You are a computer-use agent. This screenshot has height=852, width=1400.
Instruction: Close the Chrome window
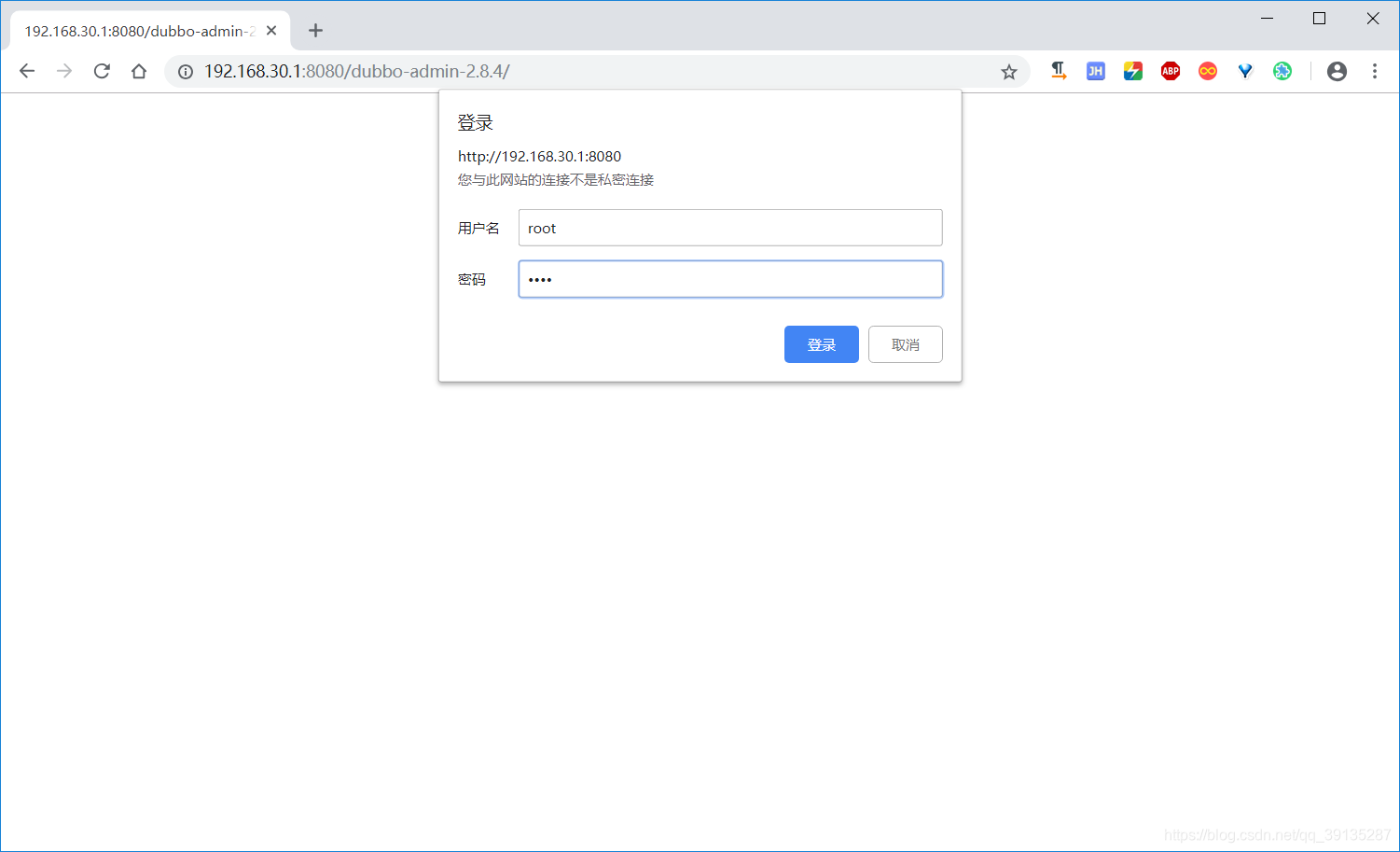(x=1372, y=19)
